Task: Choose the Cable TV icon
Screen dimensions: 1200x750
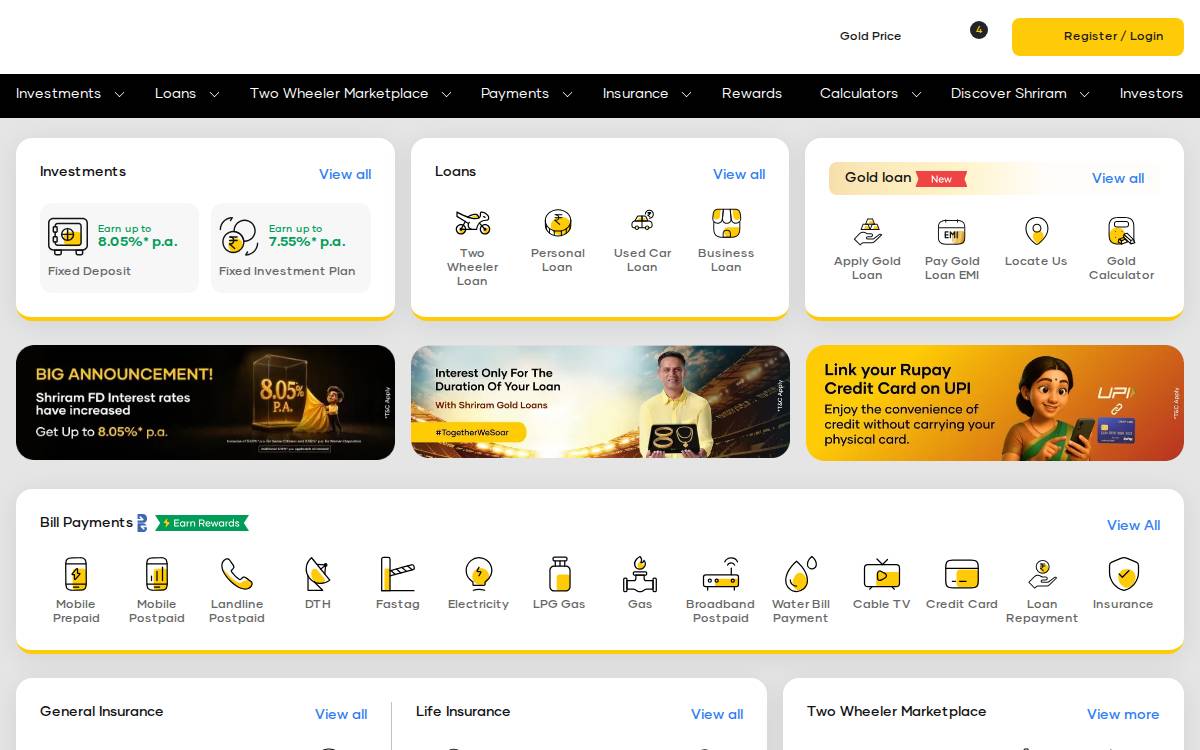Action: 882,574
